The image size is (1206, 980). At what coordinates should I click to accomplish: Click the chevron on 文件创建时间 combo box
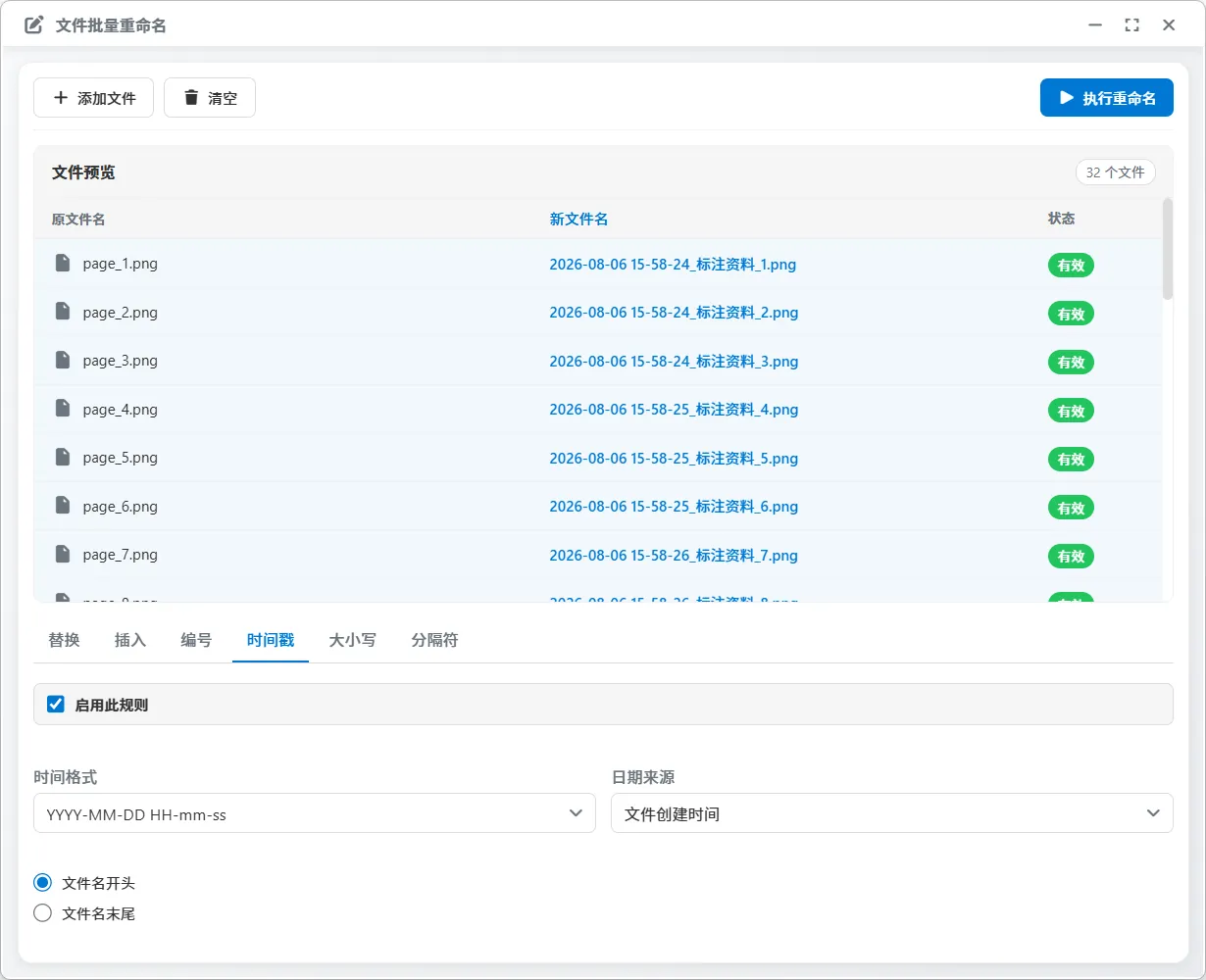tap(1153, 813)
